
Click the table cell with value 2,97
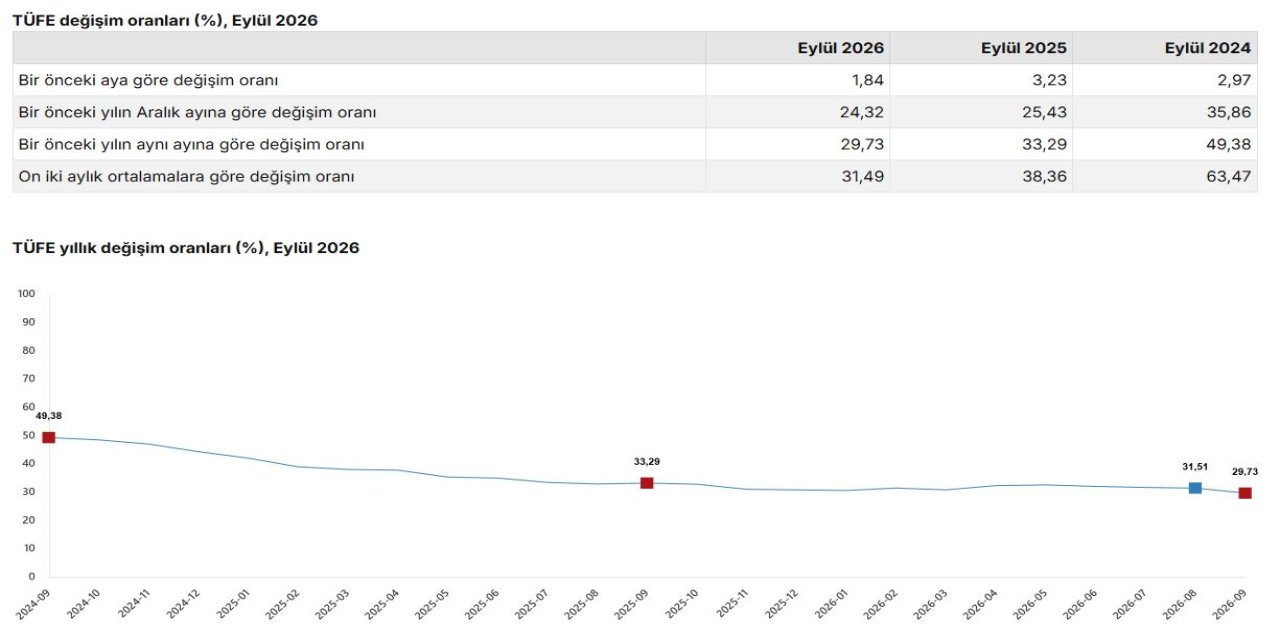coord(1165,80)
